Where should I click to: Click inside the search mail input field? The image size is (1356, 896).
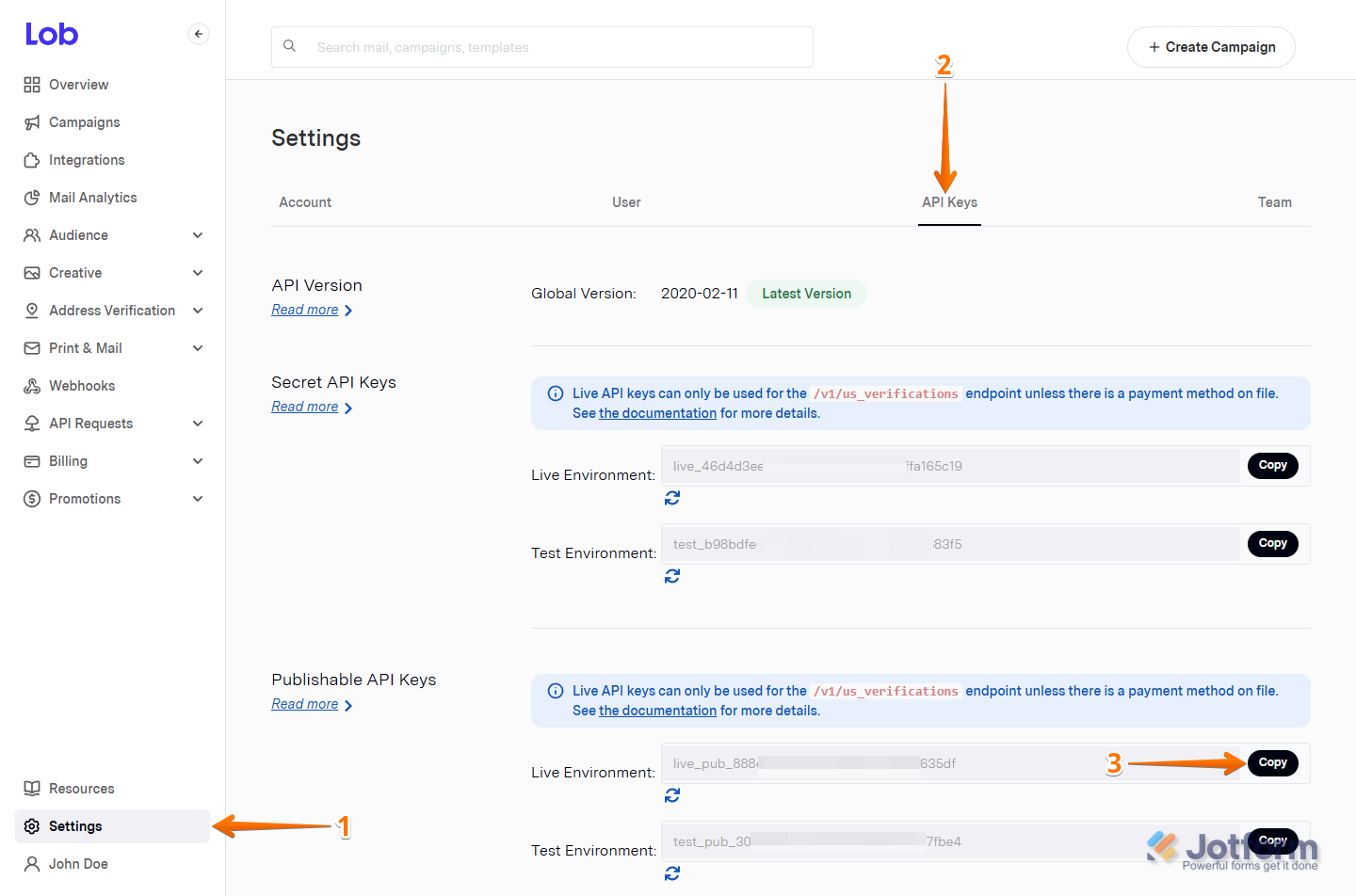542,46
